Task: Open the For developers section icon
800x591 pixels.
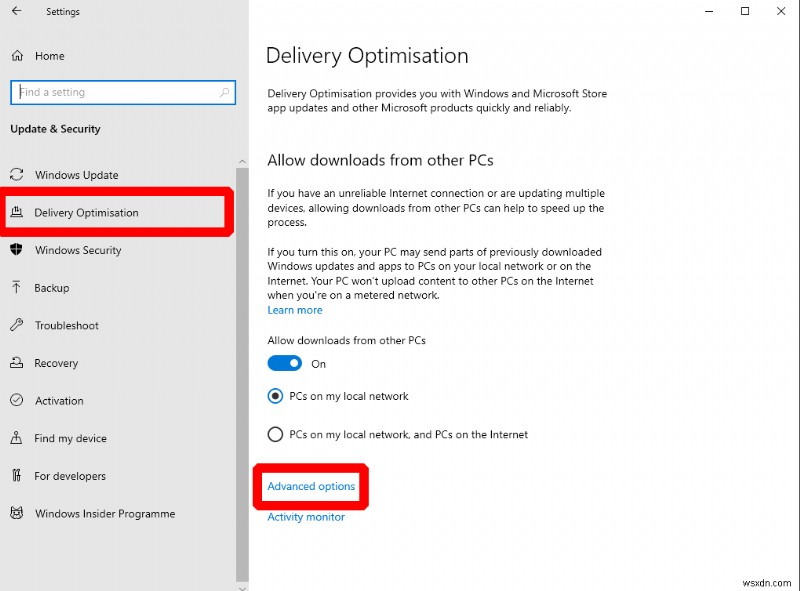Action: (x=17, y=476)
